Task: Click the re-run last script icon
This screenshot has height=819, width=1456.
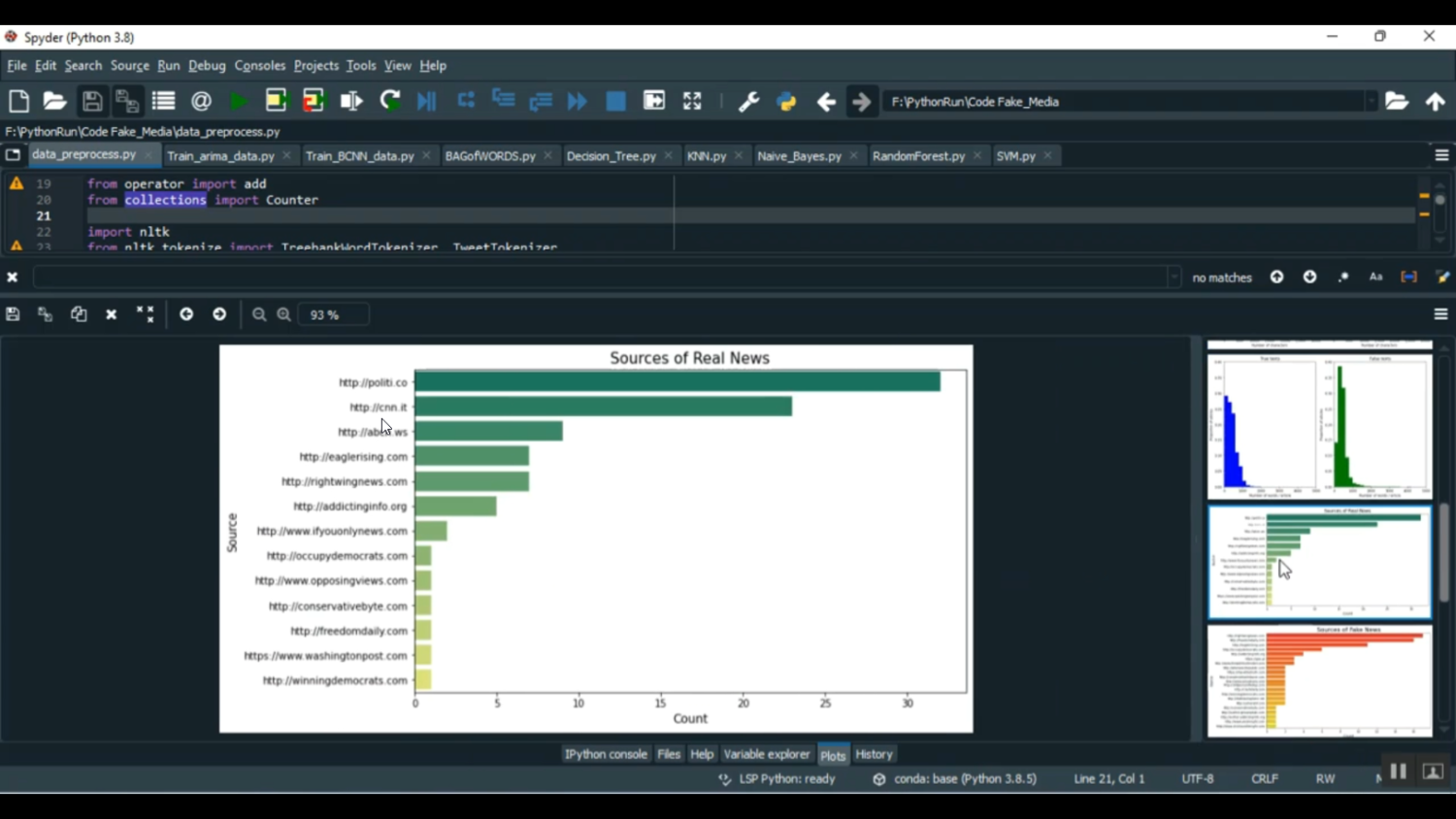Action: [x=390, y=101]
